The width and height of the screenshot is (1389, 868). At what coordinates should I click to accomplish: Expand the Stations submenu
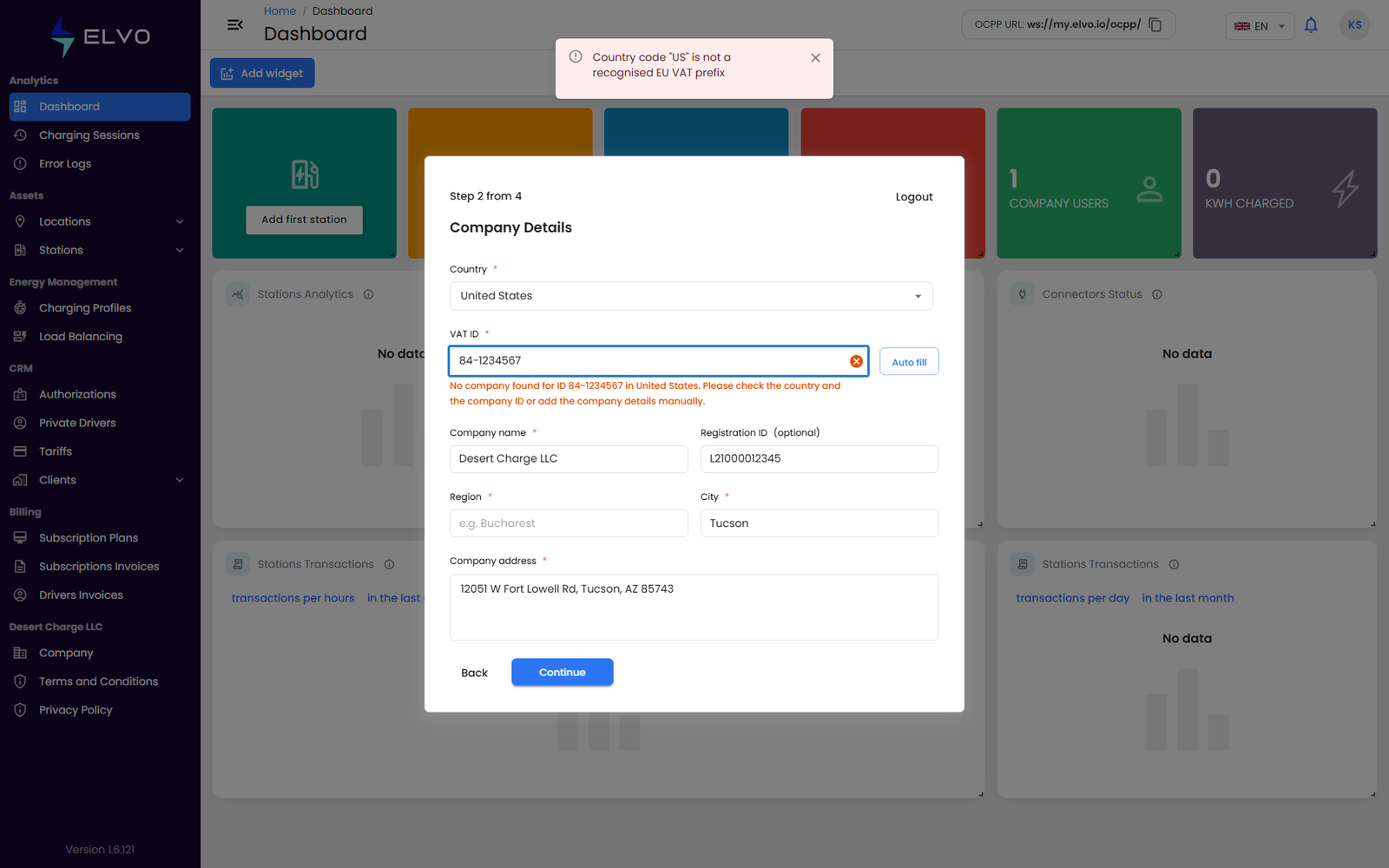pyautogui.click(x=180, y=250)
